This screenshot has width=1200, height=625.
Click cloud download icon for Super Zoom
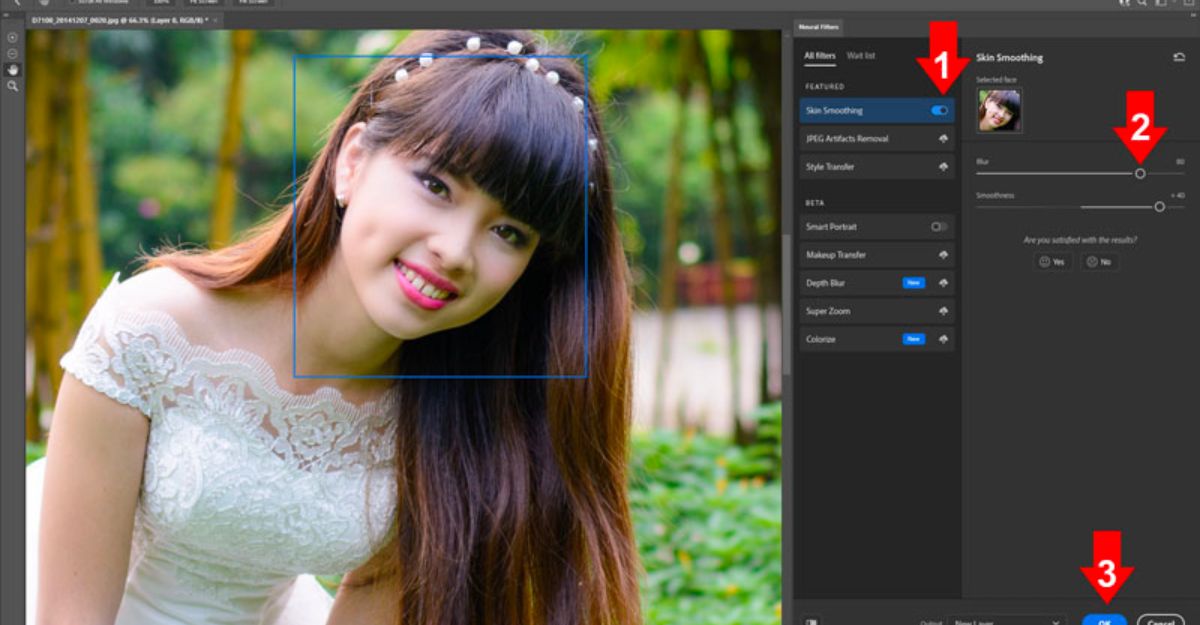pyautogui.click(x=942, y=311)
